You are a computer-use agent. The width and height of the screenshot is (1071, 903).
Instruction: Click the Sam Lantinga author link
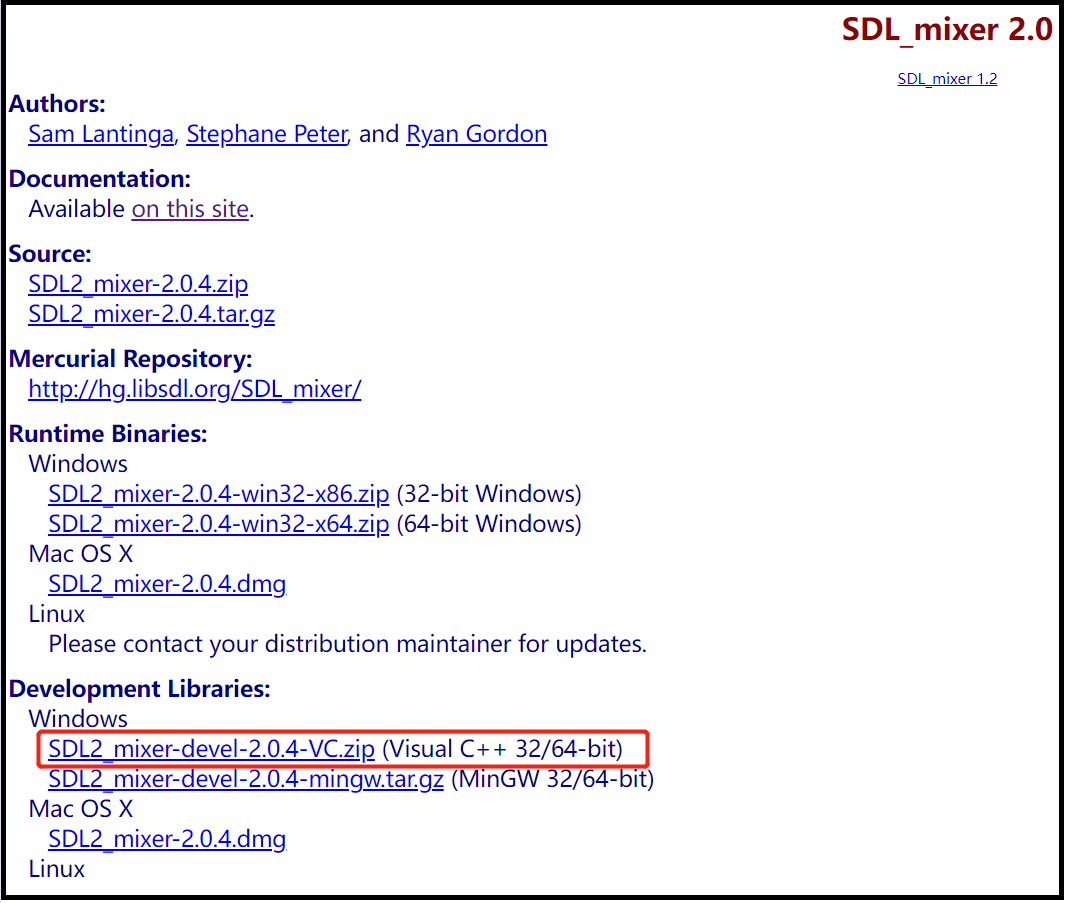click(100, 133)
